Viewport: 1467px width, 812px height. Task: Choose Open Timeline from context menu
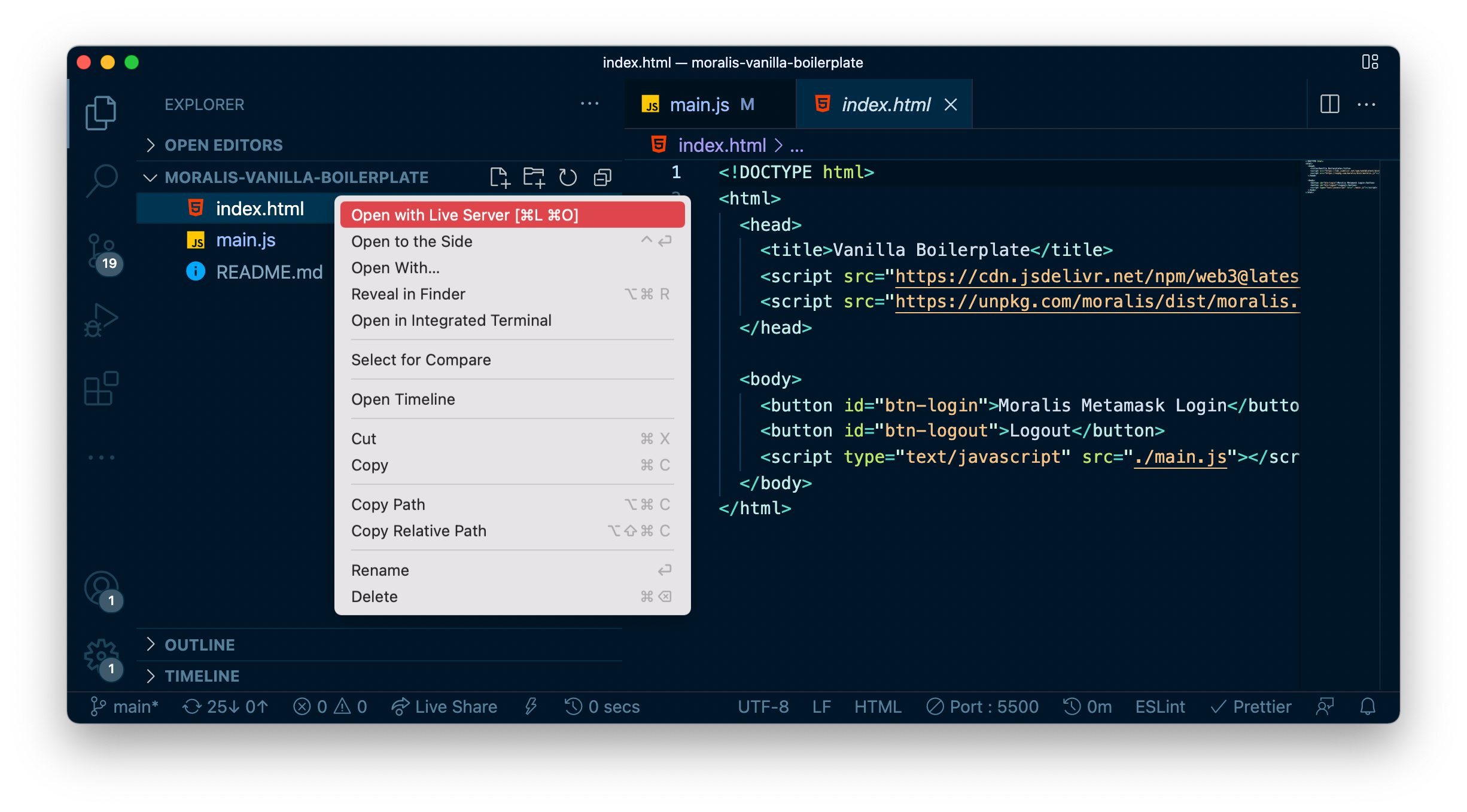[512, 399]
